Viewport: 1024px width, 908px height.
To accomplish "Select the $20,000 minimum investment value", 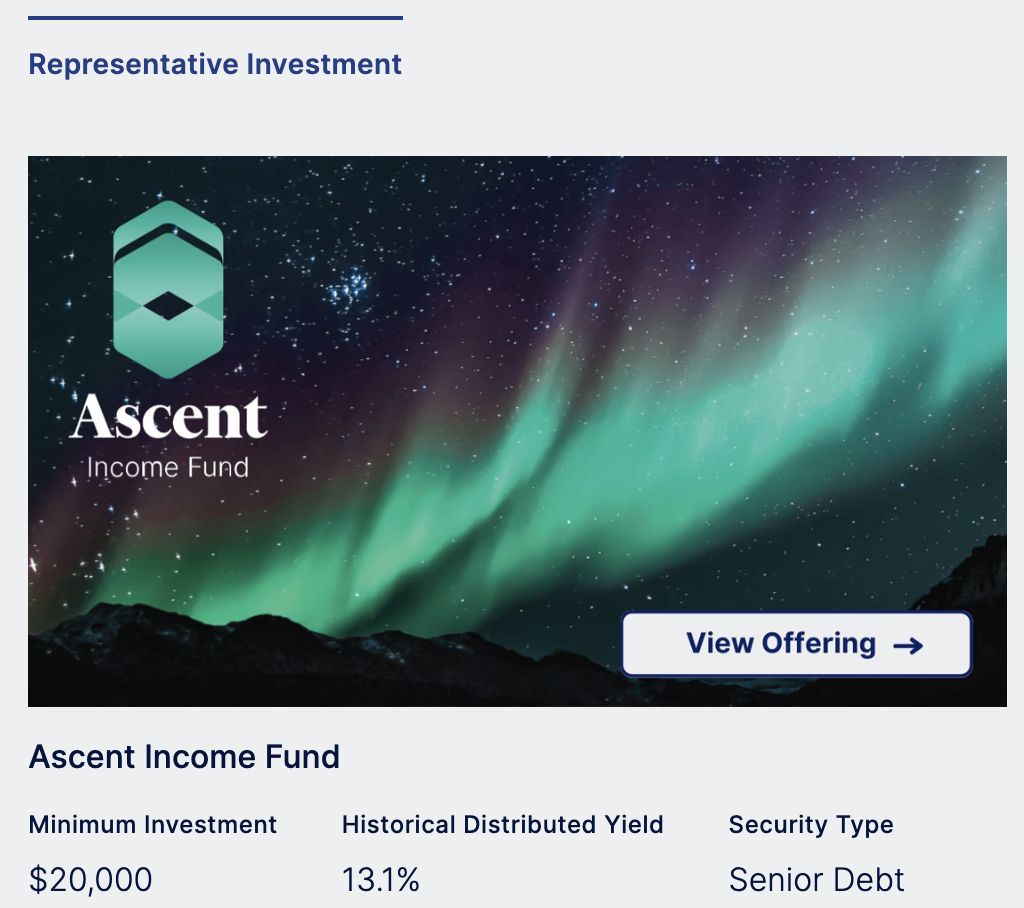I will point(91,879).
